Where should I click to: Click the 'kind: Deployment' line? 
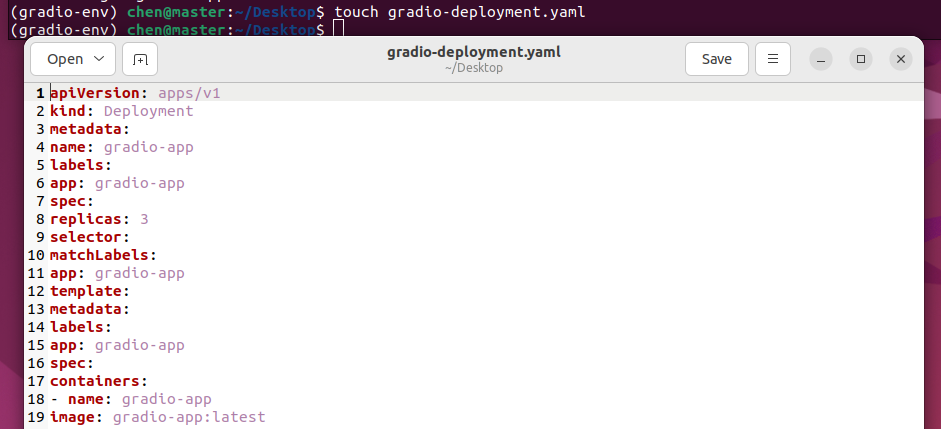coord(122,111)
